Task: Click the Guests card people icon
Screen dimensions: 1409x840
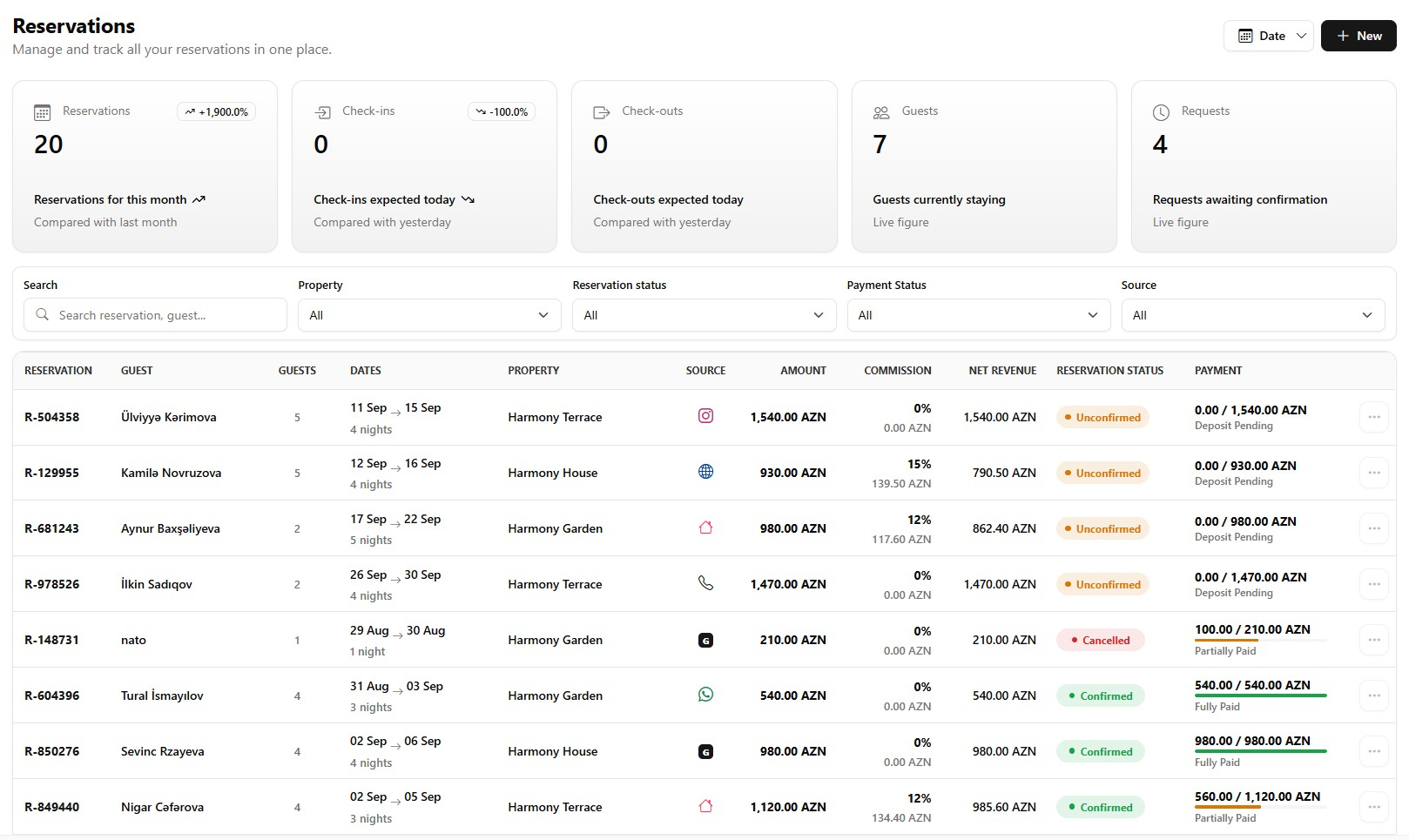Action: tap(881, 112)
